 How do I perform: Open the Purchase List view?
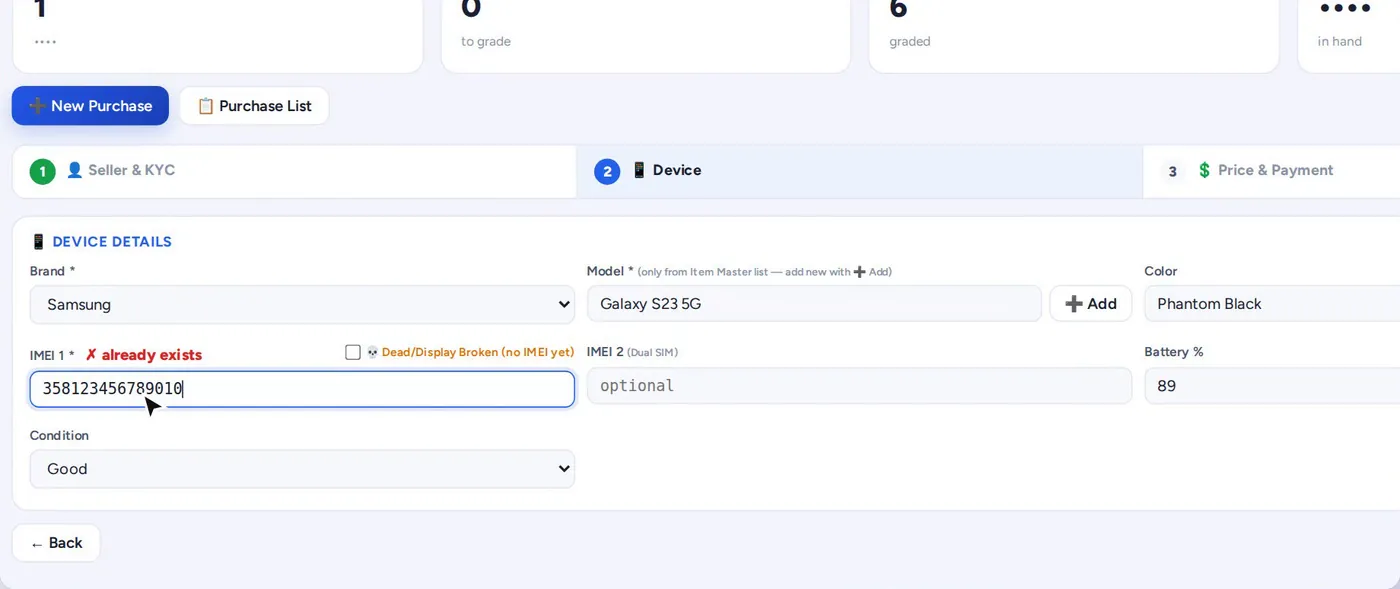pos(254,106)
